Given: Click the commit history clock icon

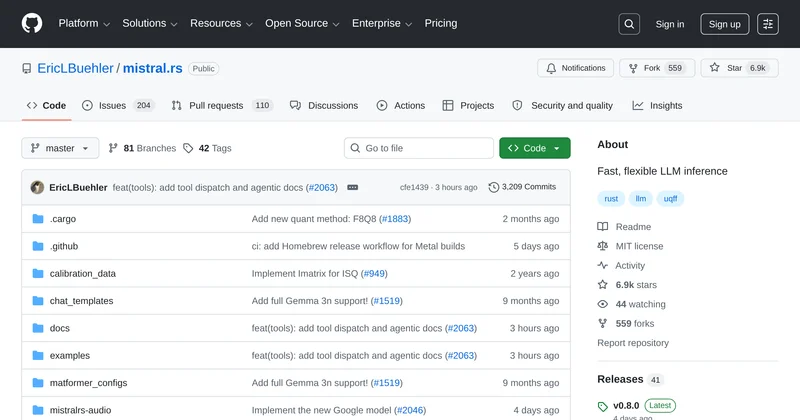Looking at the screenshot, I should click(493, 187).
